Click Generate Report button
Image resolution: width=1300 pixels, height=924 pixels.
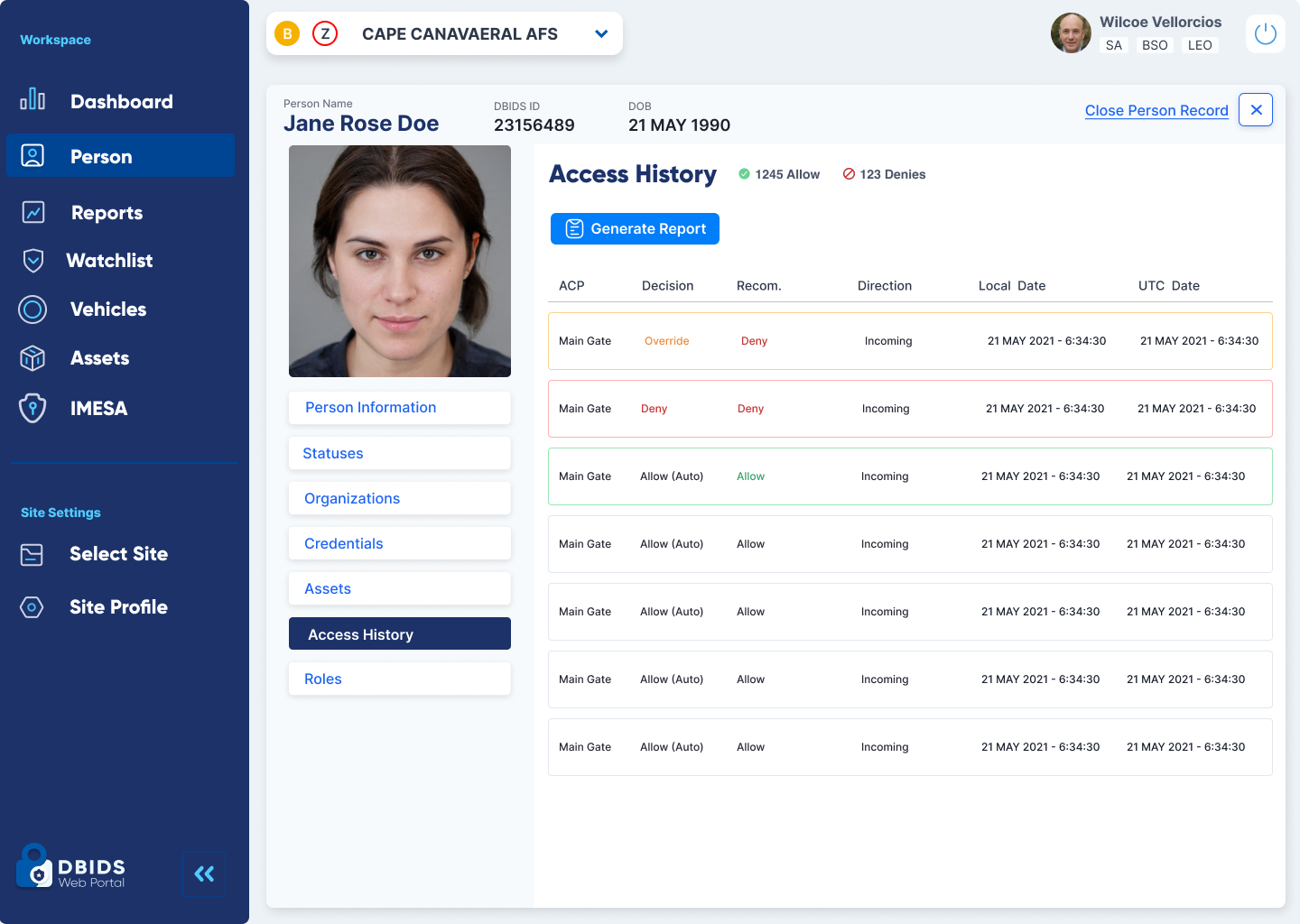coord(635,229)
